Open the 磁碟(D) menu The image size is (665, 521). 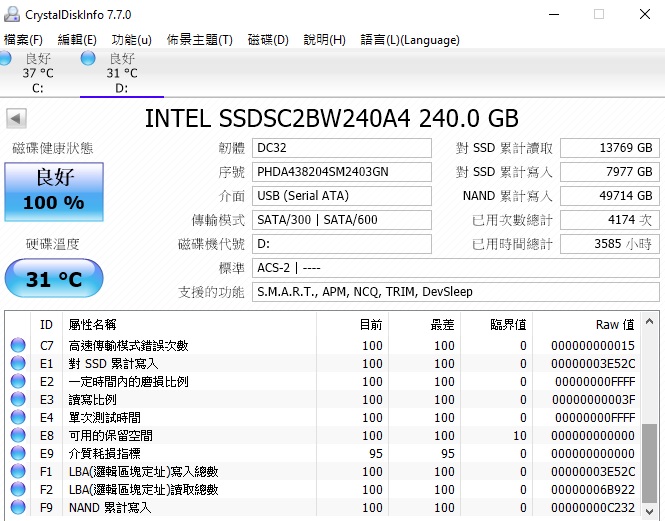coord(268,40)
